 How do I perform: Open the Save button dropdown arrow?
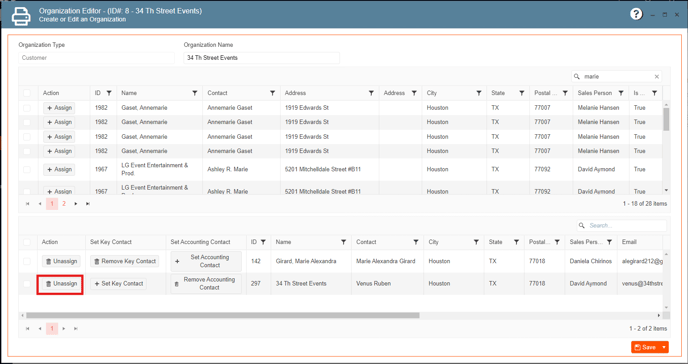tap(664, 347)
